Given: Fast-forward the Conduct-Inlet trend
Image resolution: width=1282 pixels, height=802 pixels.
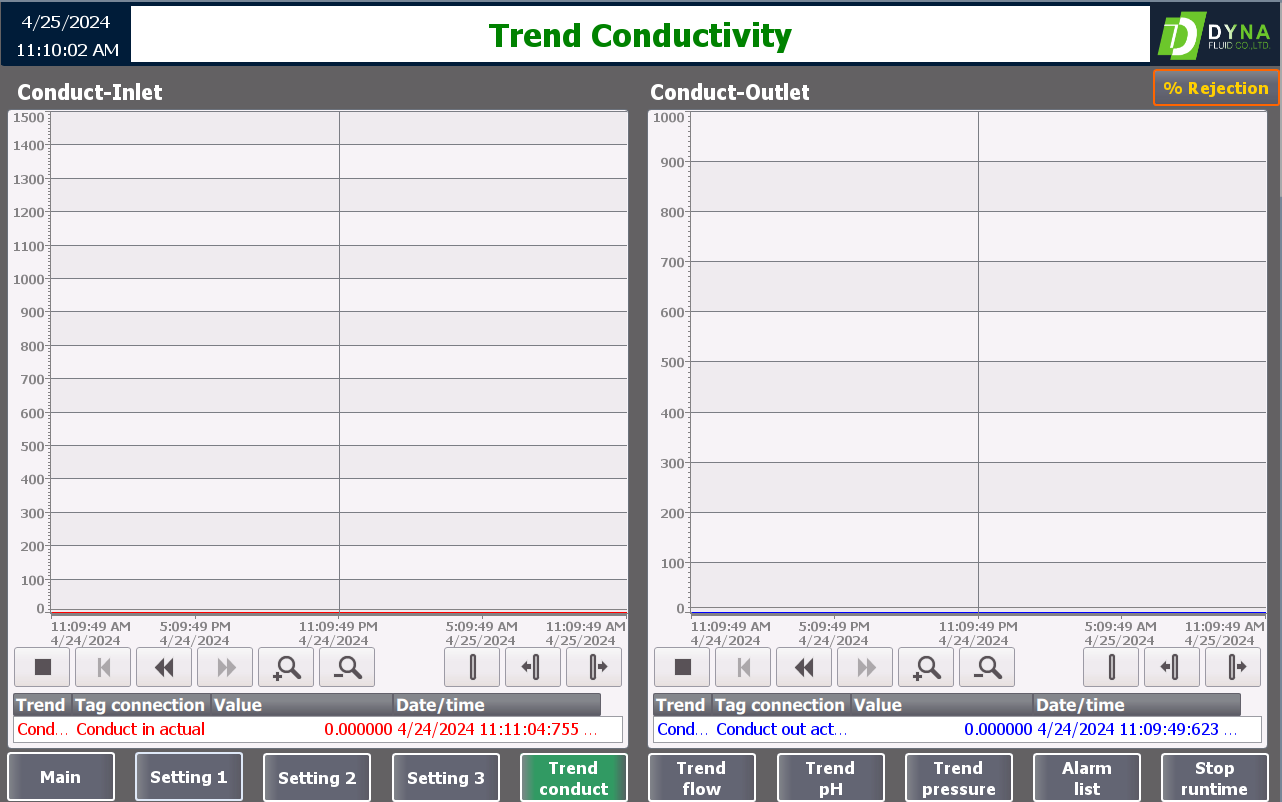Looking at the screenshot, I should [225, 667].
